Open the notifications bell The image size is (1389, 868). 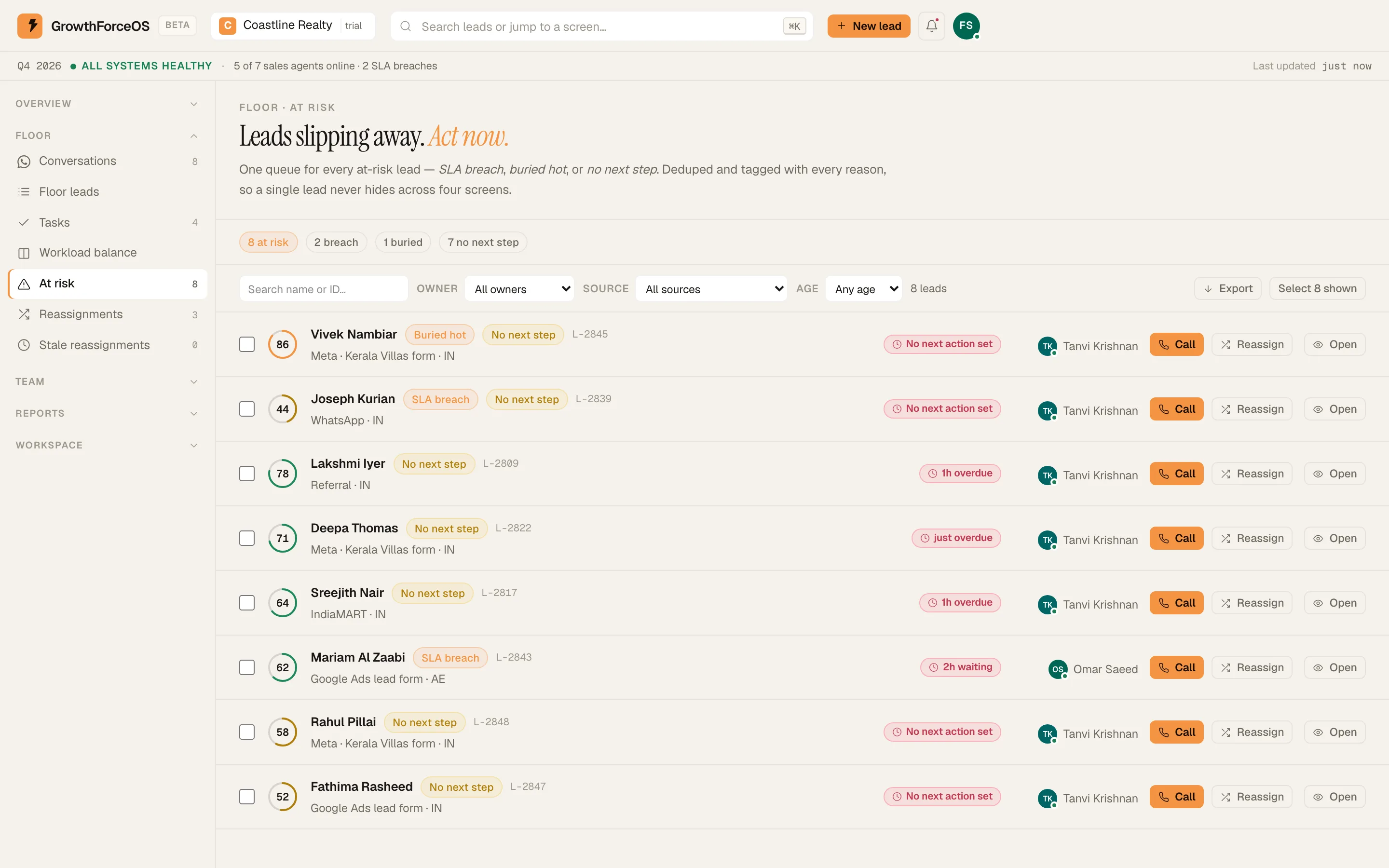[932, 26]
